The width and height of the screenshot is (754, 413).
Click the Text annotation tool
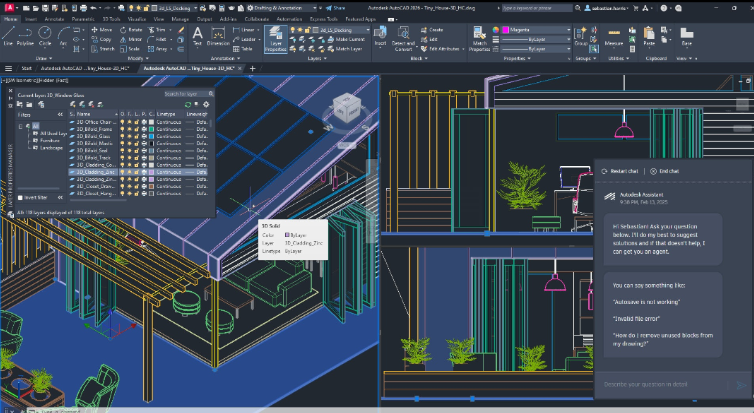pos(197,37)
